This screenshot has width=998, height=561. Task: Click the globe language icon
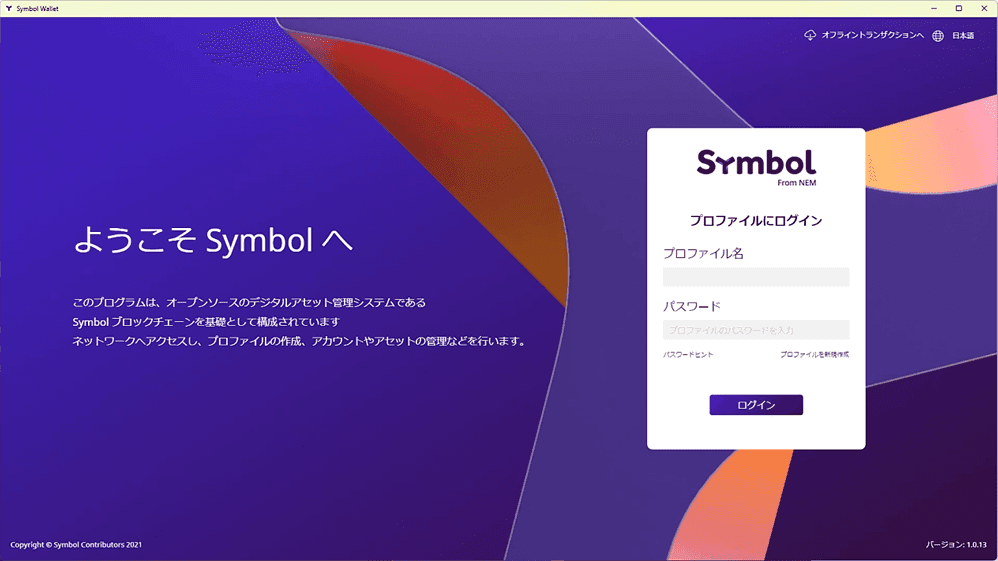pos(938,36)
